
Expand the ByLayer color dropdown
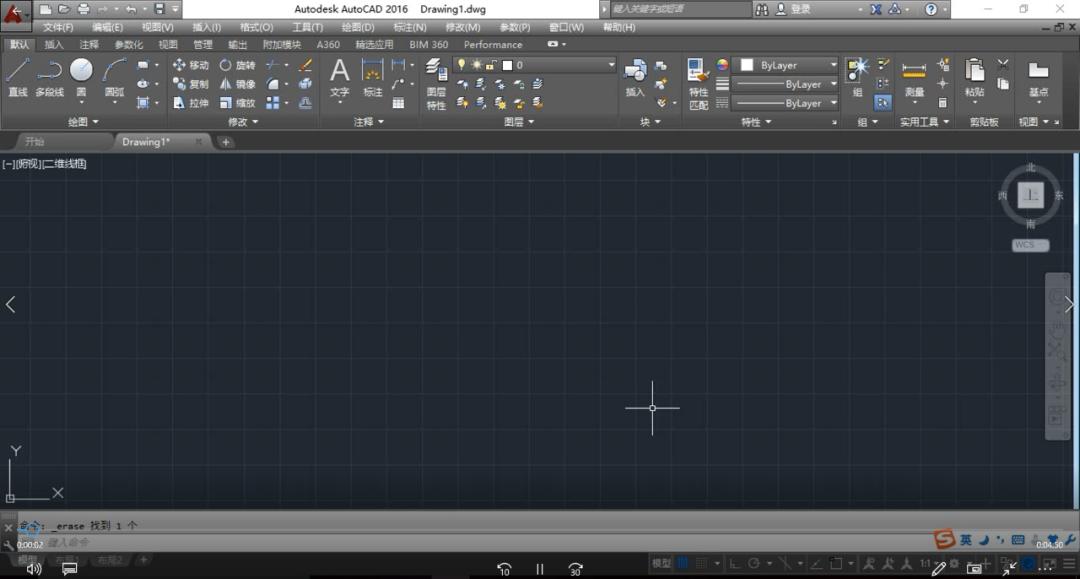[x=833, y=65]
